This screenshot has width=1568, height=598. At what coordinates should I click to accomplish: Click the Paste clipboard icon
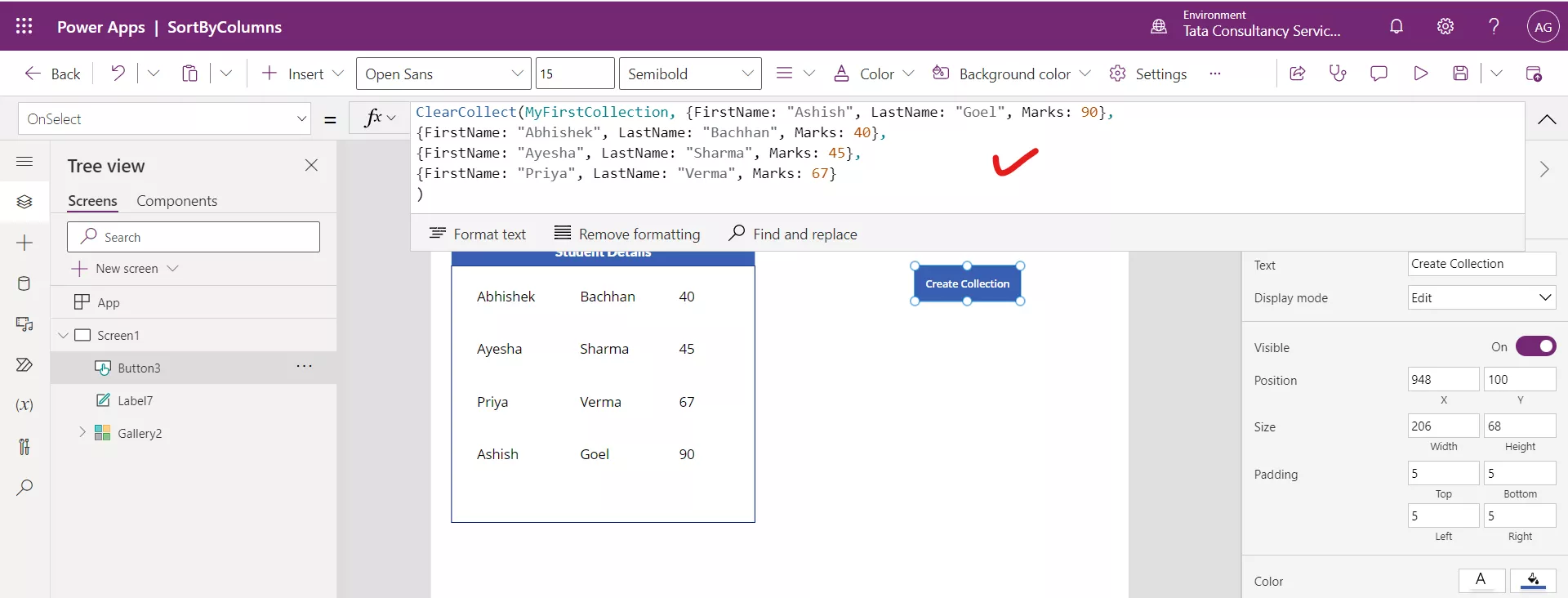click(189, 74)
